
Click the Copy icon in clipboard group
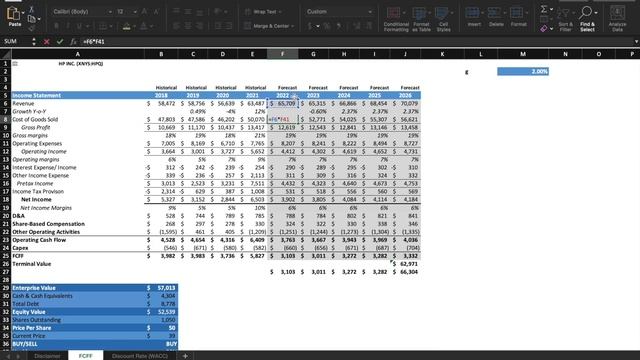coord(31,19)
